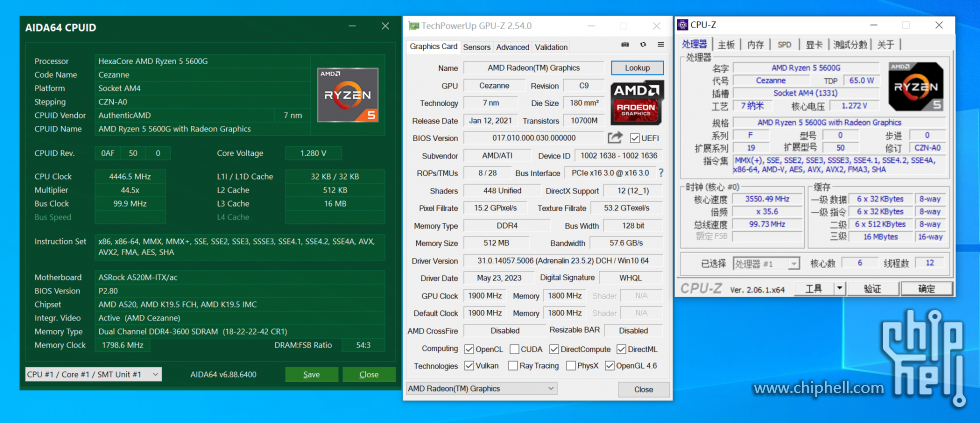Click the 名字 processor name field in CPU-Z
This screenshot has height=423, width=980.
(806, 67)
